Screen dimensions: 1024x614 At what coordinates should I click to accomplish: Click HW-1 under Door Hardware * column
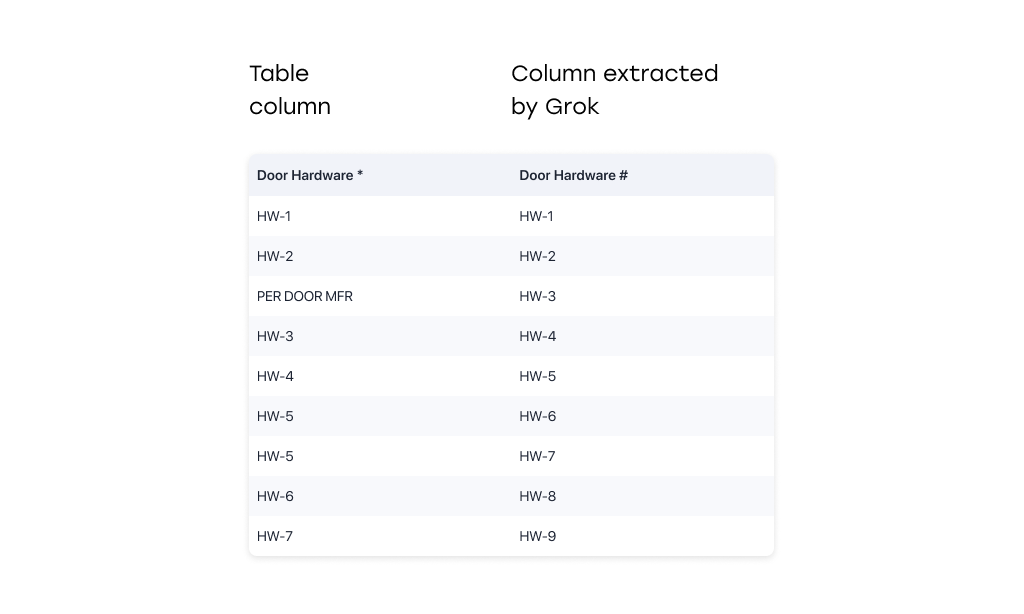274,216
